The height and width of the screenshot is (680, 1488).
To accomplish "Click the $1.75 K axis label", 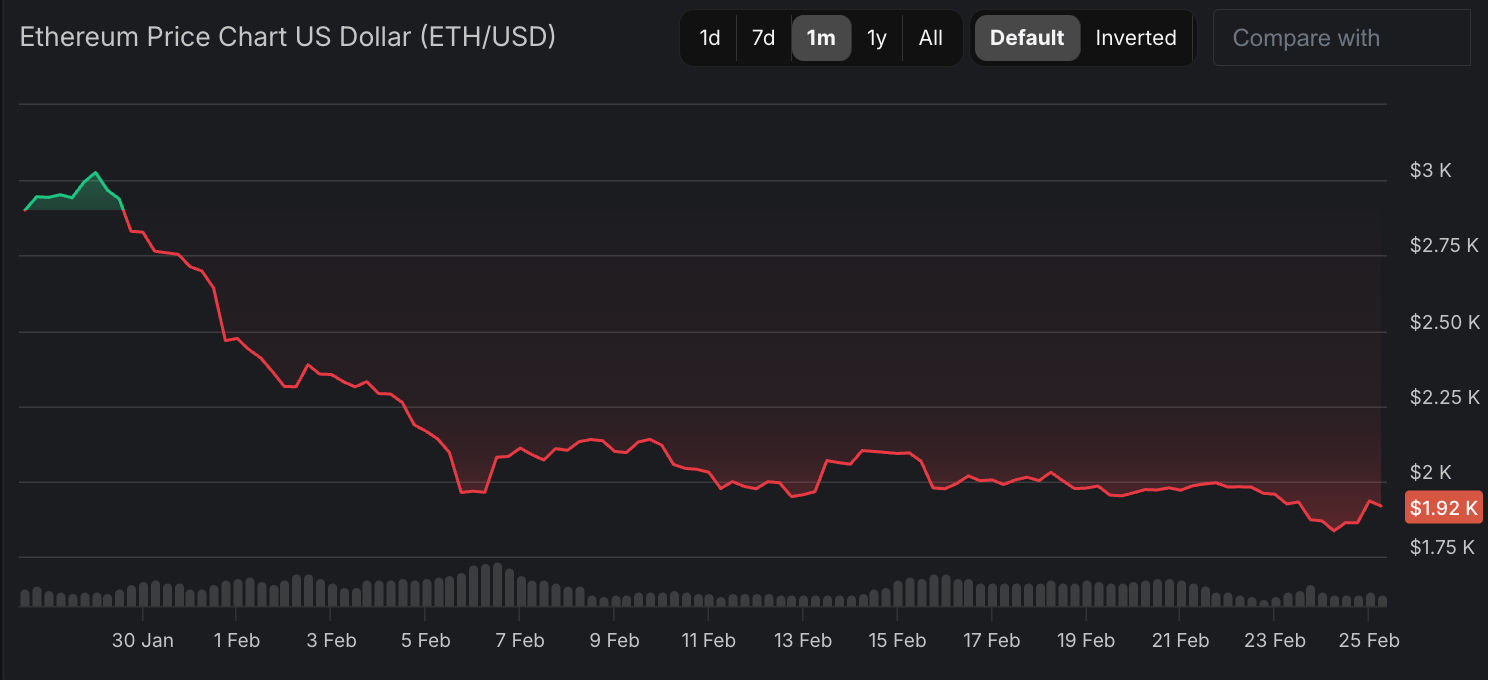I will point(1442,547).
